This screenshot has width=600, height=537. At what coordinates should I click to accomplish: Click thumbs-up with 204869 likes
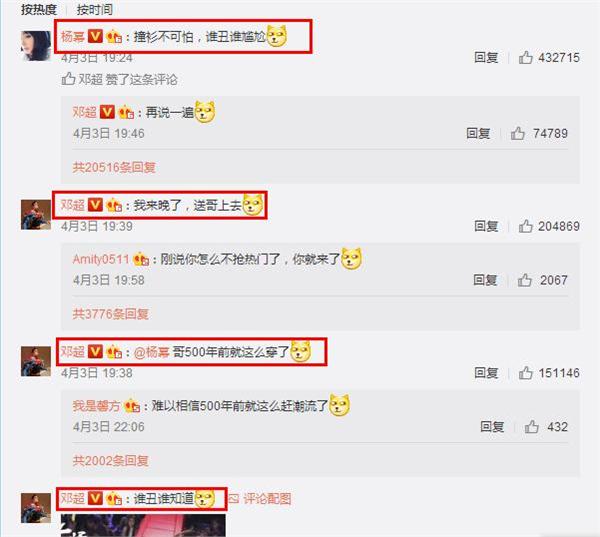pyautogui.click(x=525, y=226)
